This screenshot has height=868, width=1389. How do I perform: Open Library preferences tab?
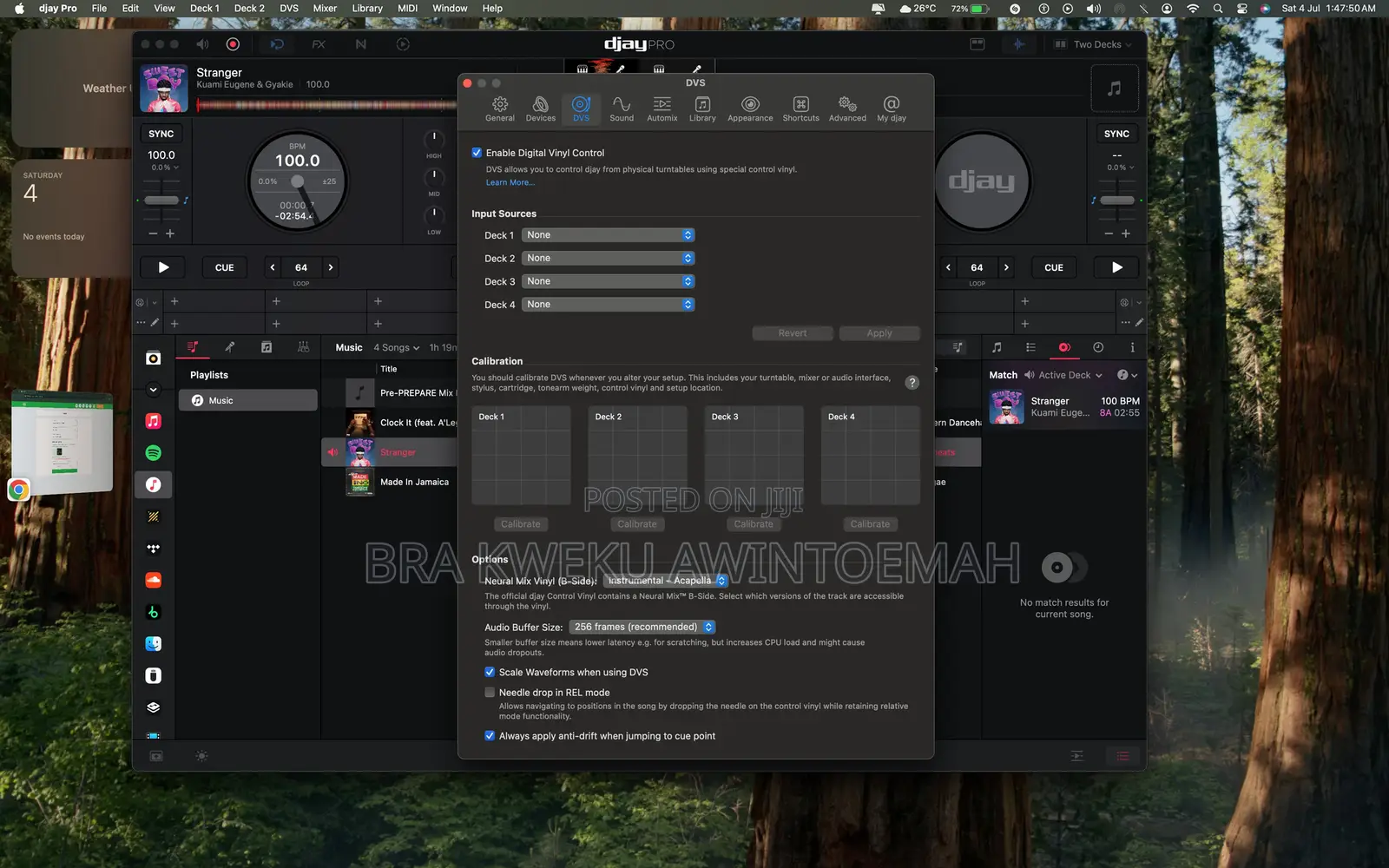(x=702, y=108)
